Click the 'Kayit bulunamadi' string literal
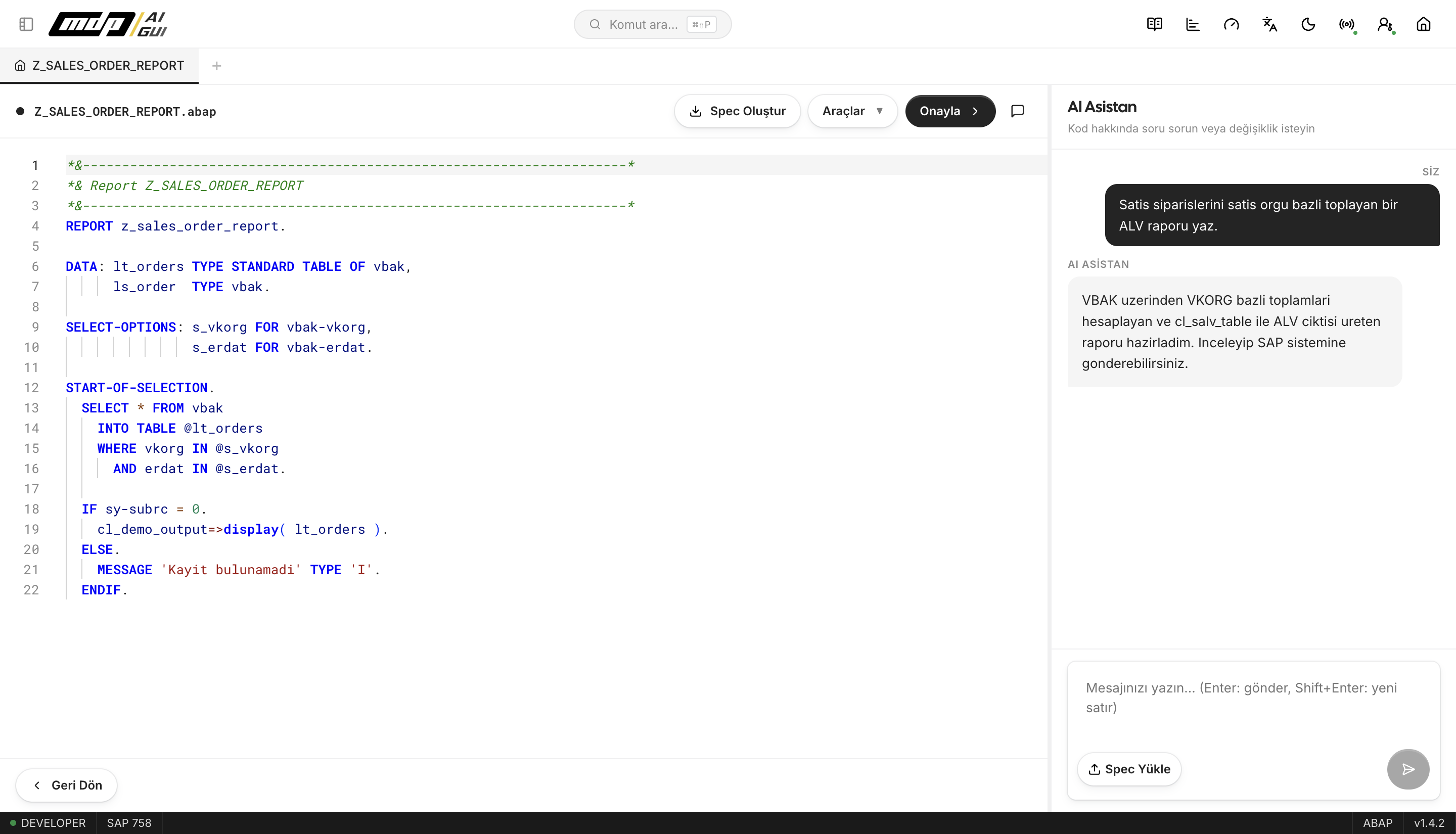The height and width of the screenshot is (834, 1456). pos(231,569)
